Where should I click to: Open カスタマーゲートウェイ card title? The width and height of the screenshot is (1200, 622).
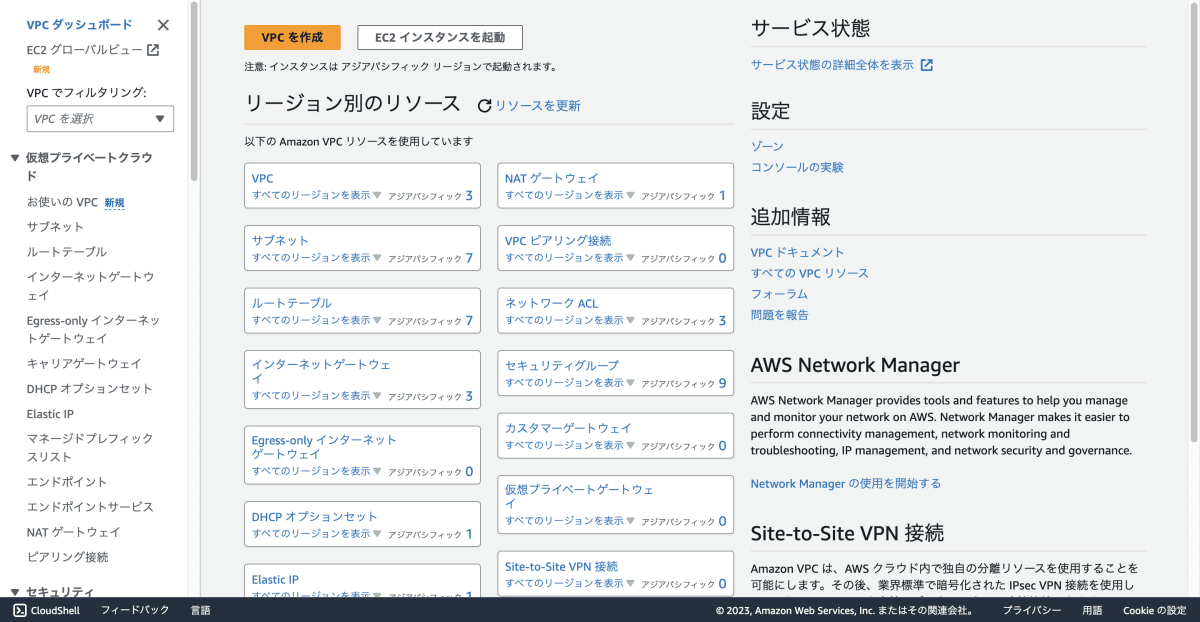pyautogui.click(x=568, y=429)
